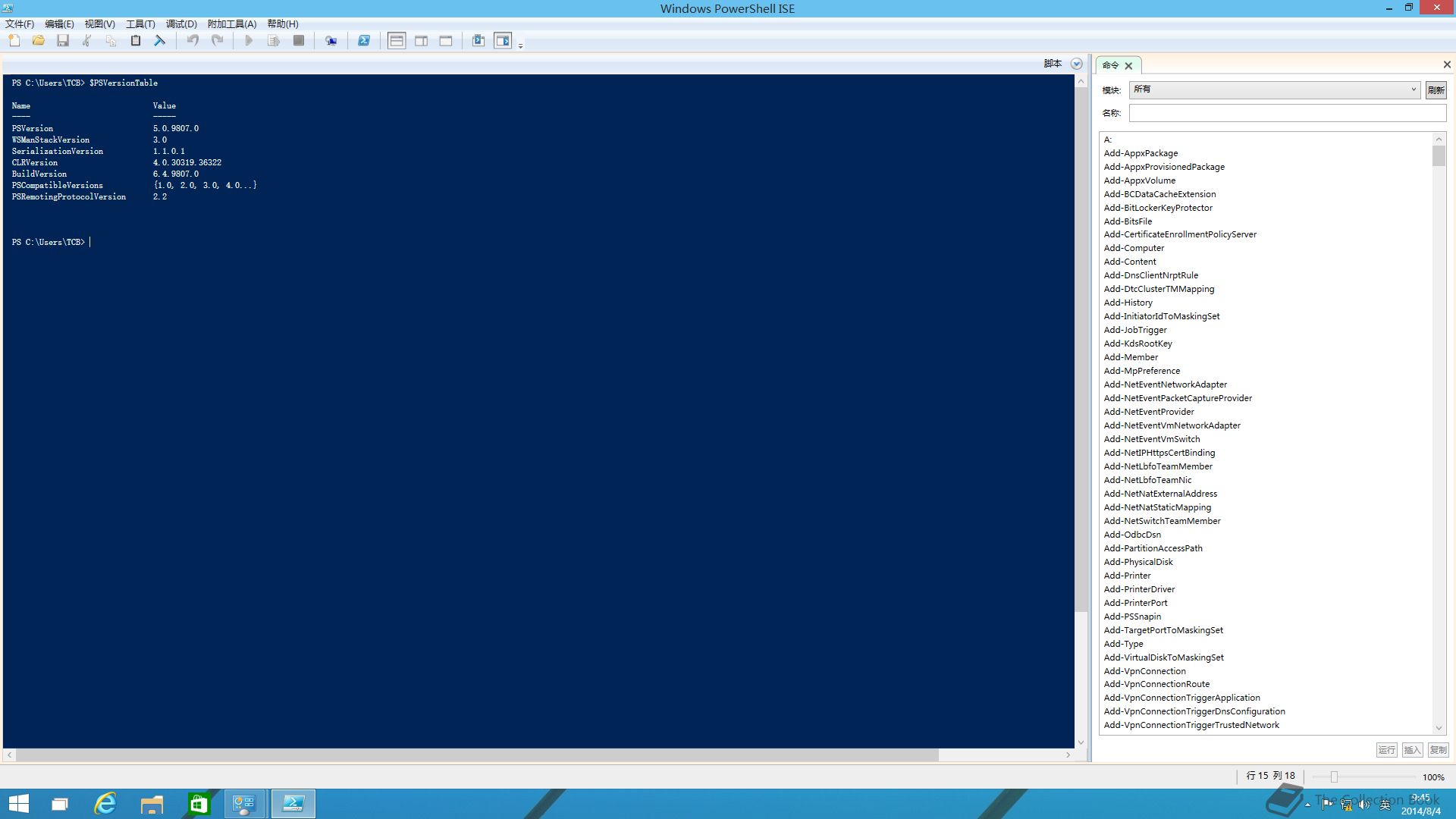Image resolution: width=1456 pixels, height=819 pixels.
Task: Select Add-Type command
Action: click(1123, 644)
